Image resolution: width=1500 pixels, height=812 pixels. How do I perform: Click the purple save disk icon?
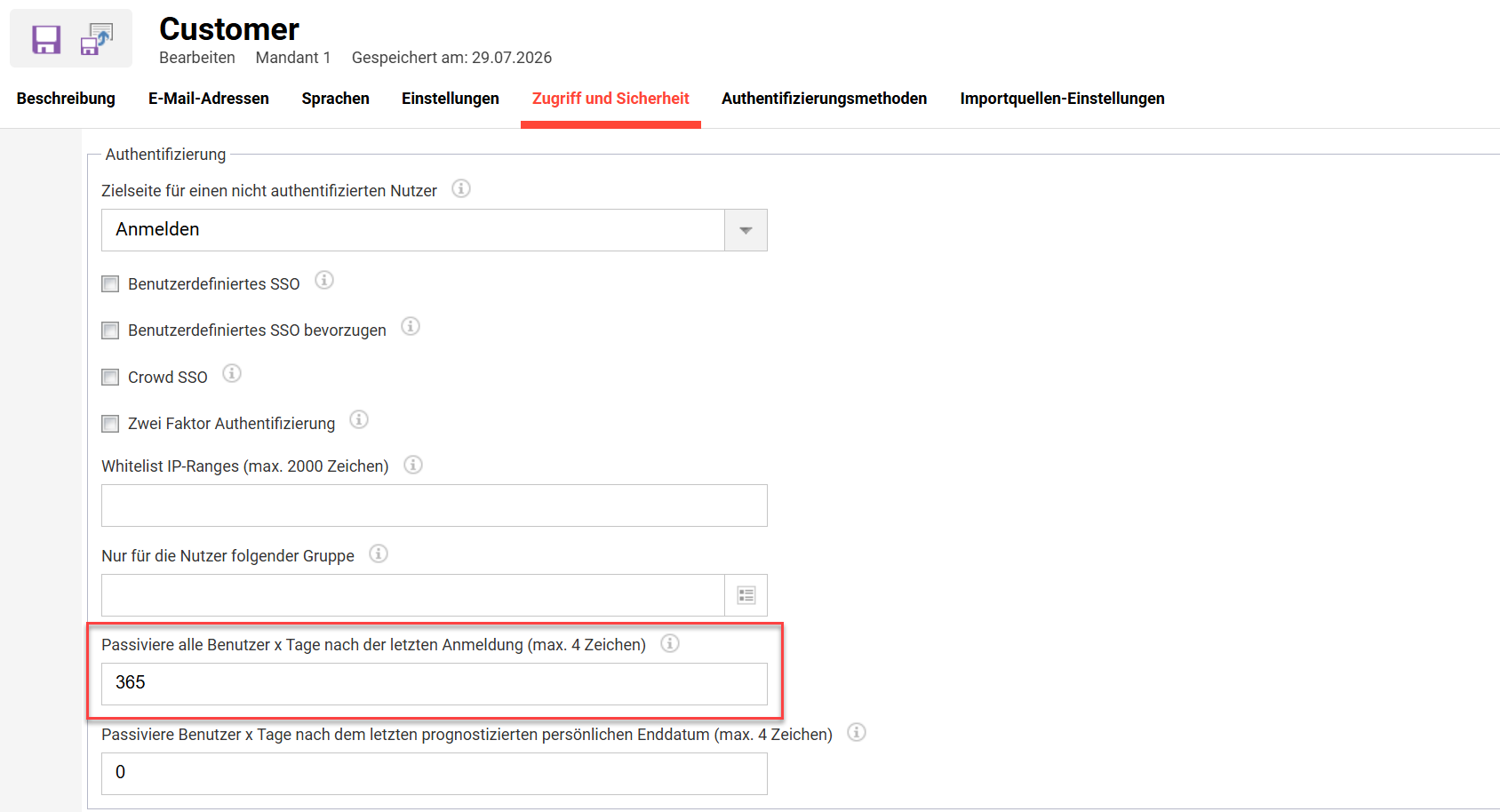tap(46, 40)
